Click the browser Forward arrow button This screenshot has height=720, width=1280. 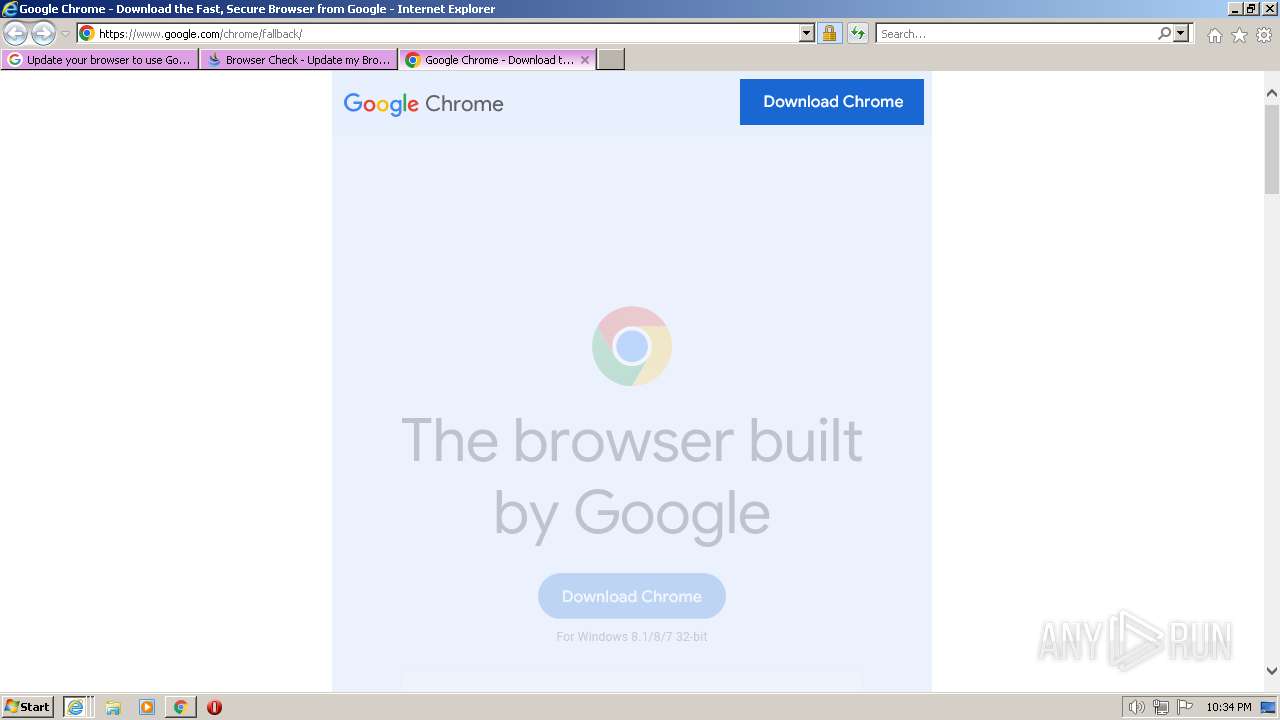(x=43, y=34)
